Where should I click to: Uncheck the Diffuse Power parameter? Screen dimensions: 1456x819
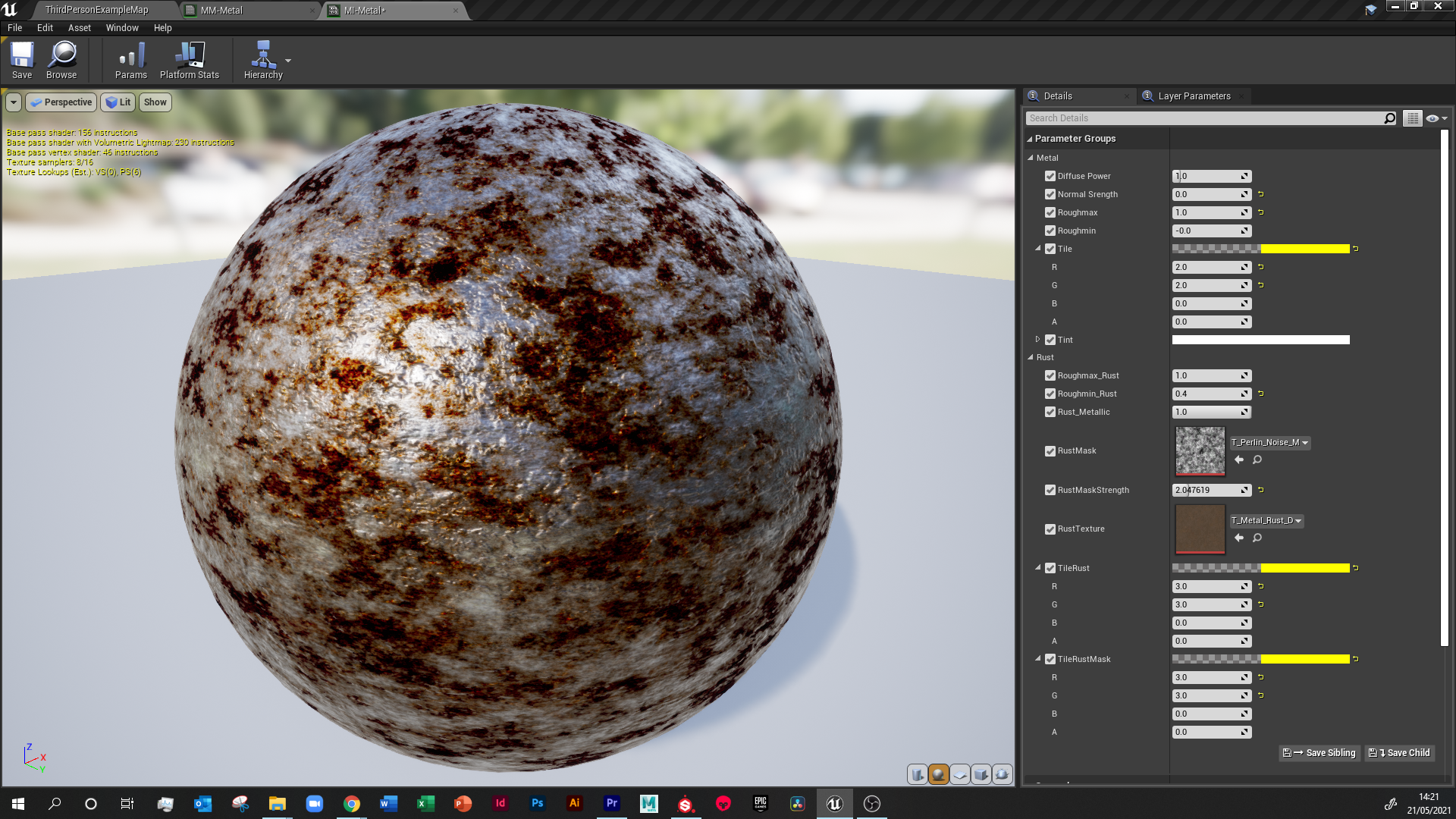point(1050,176)
